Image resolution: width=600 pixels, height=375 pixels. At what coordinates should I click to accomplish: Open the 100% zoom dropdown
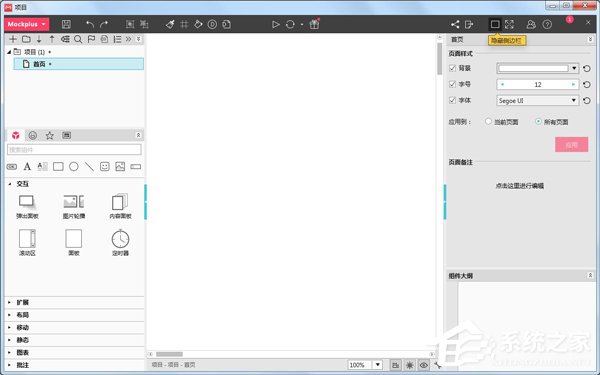[x=377, y=365]
